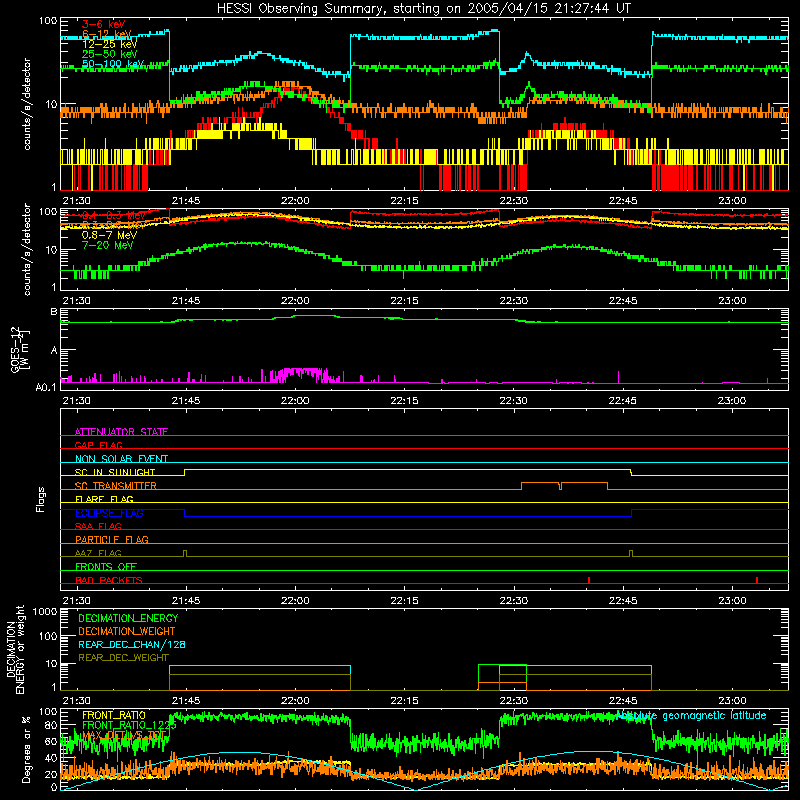
Task: Click the 'A0.1' tick label on GOES panel
Action: pos(46,387)
